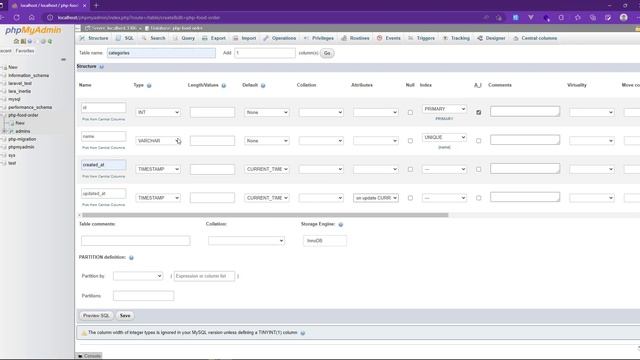Viewport: 640px width, 360px height.
Task: Open the VARCHAR type dropdown for name
Action: tap(158, 141)
